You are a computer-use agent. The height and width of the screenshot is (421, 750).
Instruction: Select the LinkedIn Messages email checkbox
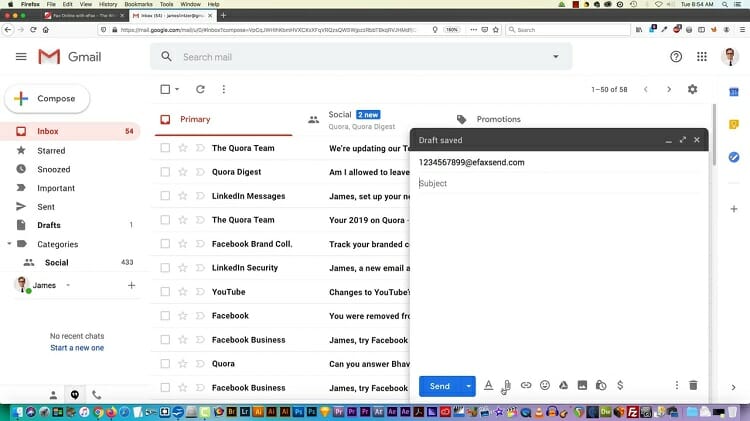coord(165,196)
